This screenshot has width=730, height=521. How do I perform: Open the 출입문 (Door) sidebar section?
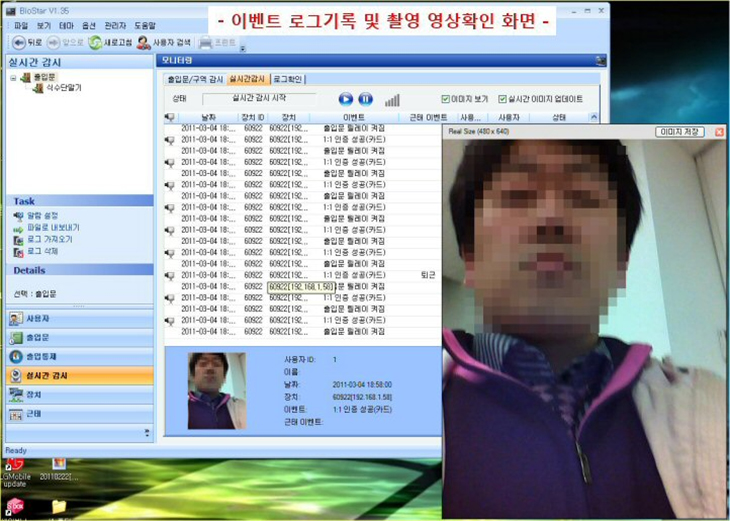[78, 337]
